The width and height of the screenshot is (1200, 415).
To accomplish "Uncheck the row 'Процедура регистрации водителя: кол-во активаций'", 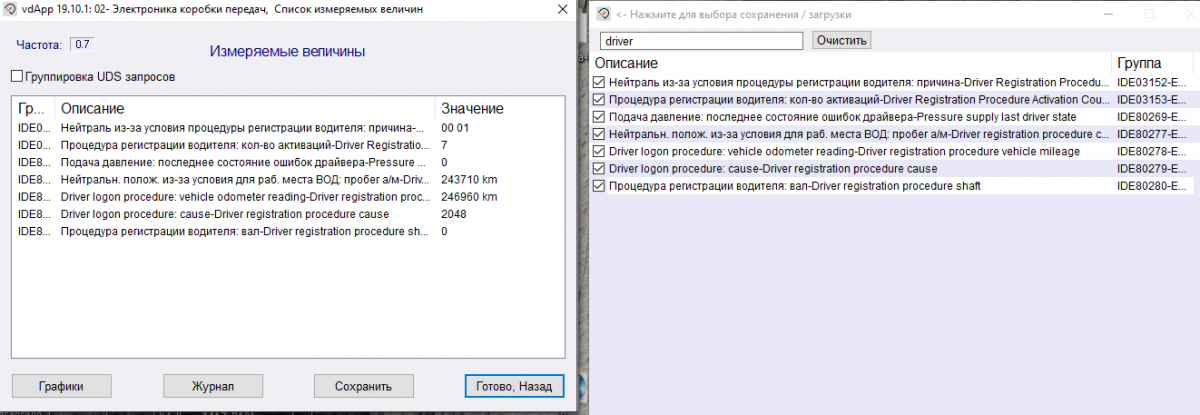I will point(599,100).
